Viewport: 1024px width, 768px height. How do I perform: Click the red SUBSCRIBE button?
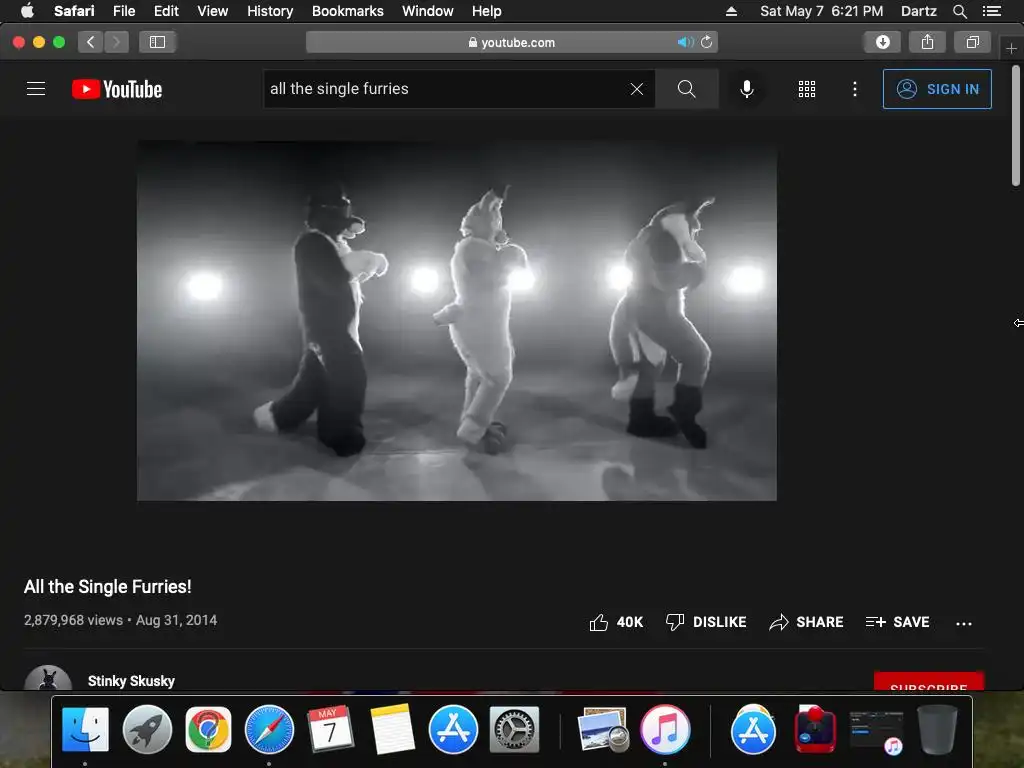click(x=929, y=681)
